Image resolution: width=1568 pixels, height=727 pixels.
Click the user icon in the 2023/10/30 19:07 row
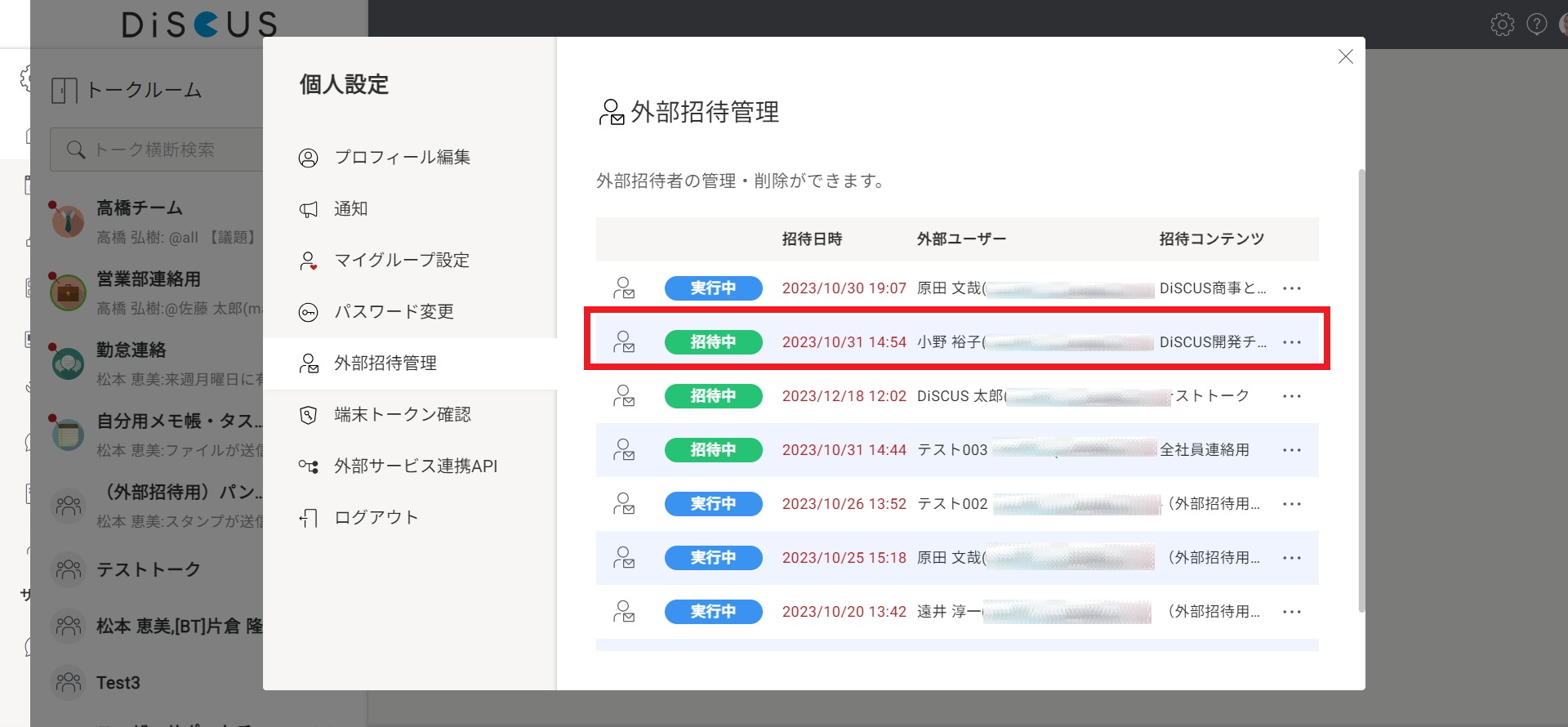click(624, 288)
